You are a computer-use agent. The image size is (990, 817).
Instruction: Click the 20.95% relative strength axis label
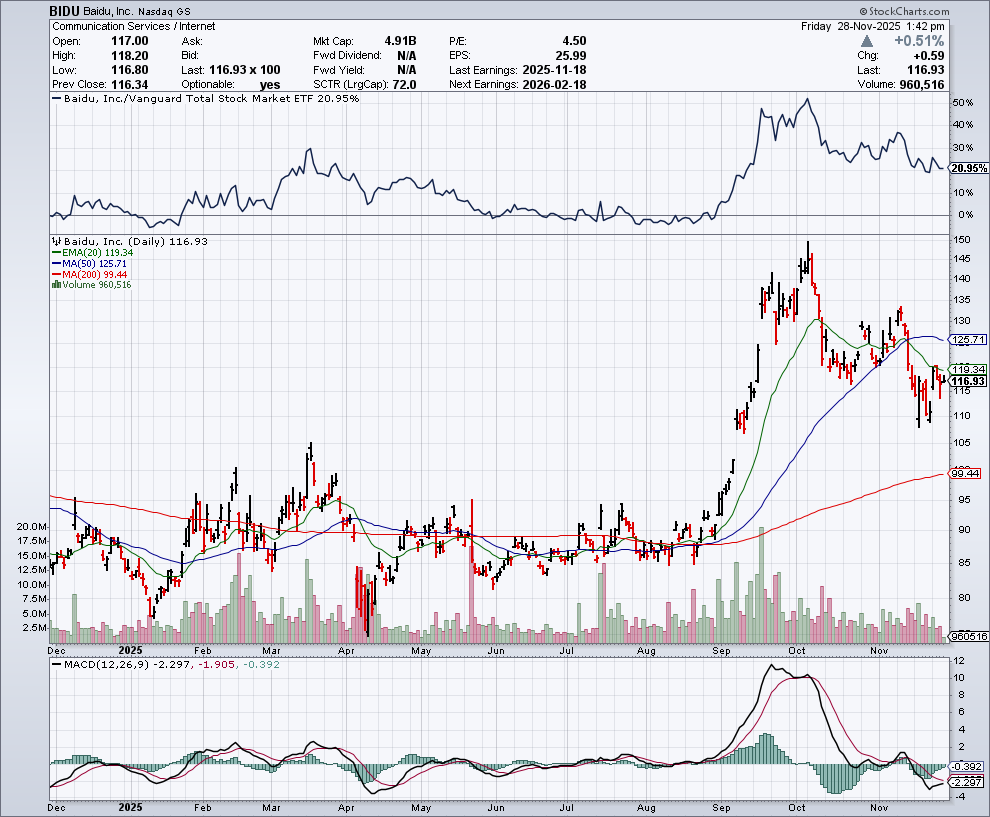[968, 169]
